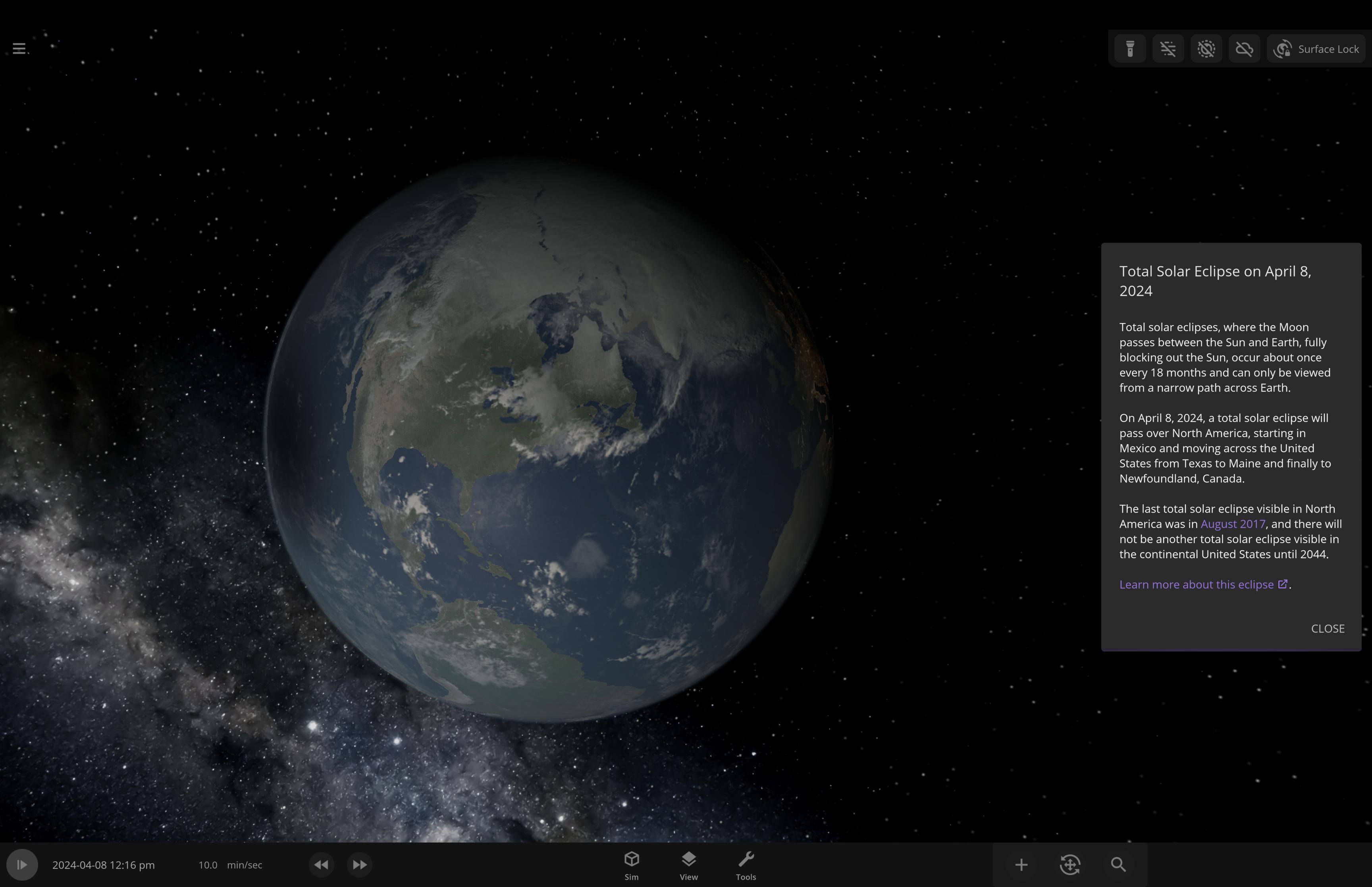The width and height of the screenshot is (1372, 887).
Task: Open the Tools wrench menu
Action: [746, 865]
